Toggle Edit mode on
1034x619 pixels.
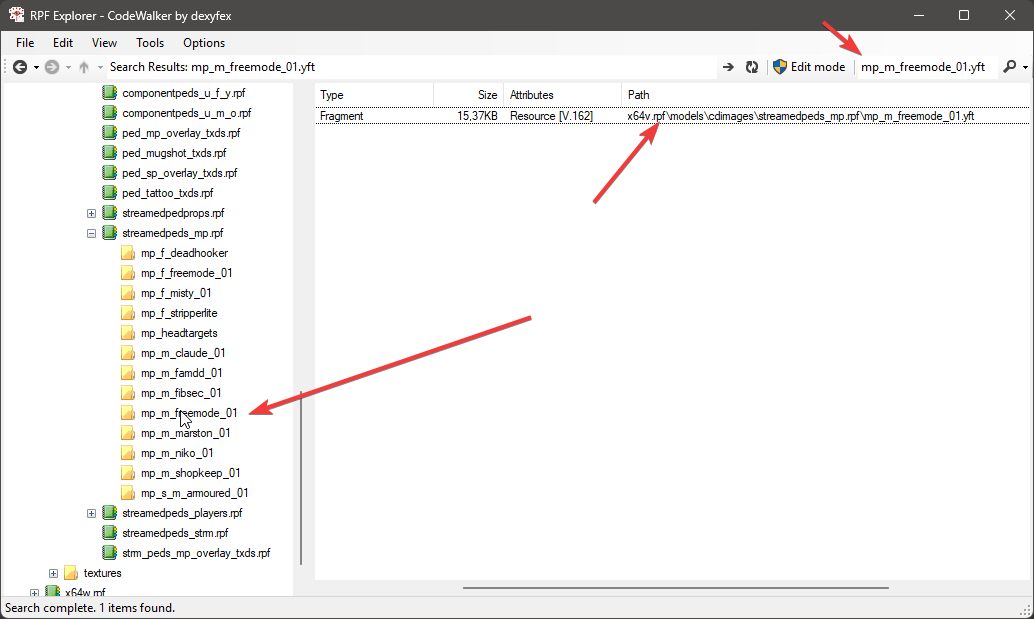pos(808,67)
